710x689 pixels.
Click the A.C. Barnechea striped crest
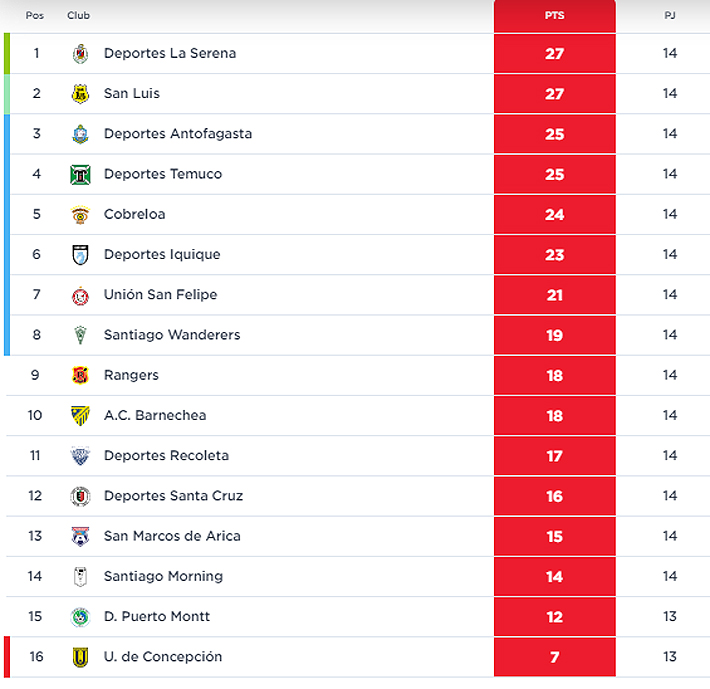point(81,416)
